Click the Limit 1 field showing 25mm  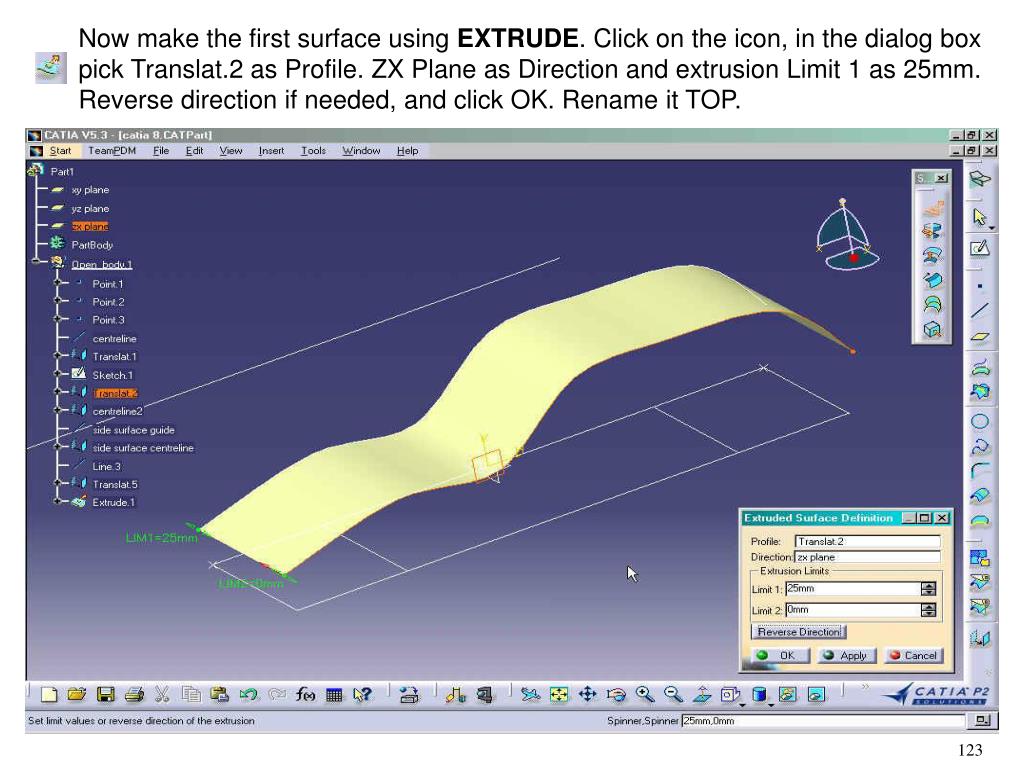tap(853, 588)
